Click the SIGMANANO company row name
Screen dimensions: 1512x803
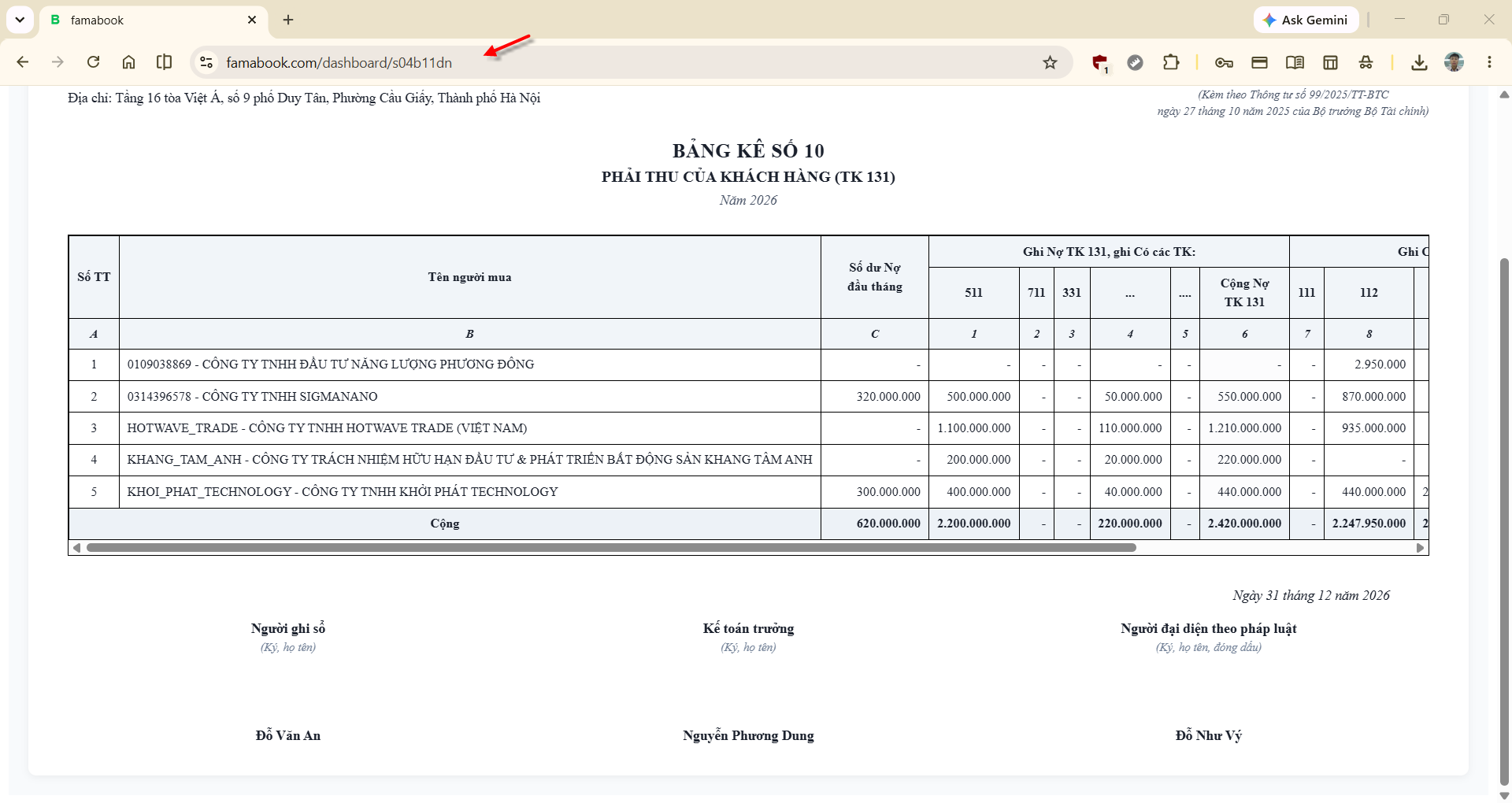tap(252, 397)
